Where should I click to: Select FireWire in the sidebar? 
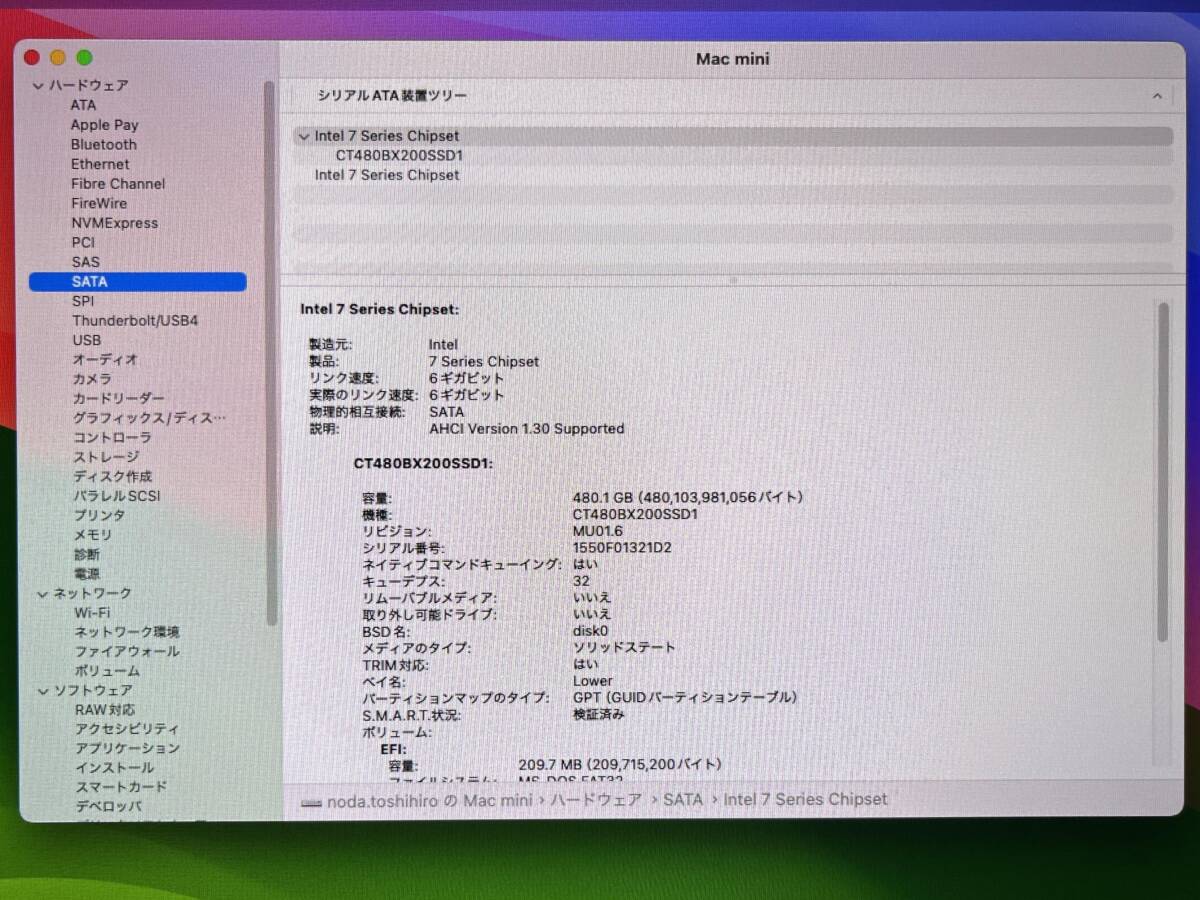pos(99,203)
